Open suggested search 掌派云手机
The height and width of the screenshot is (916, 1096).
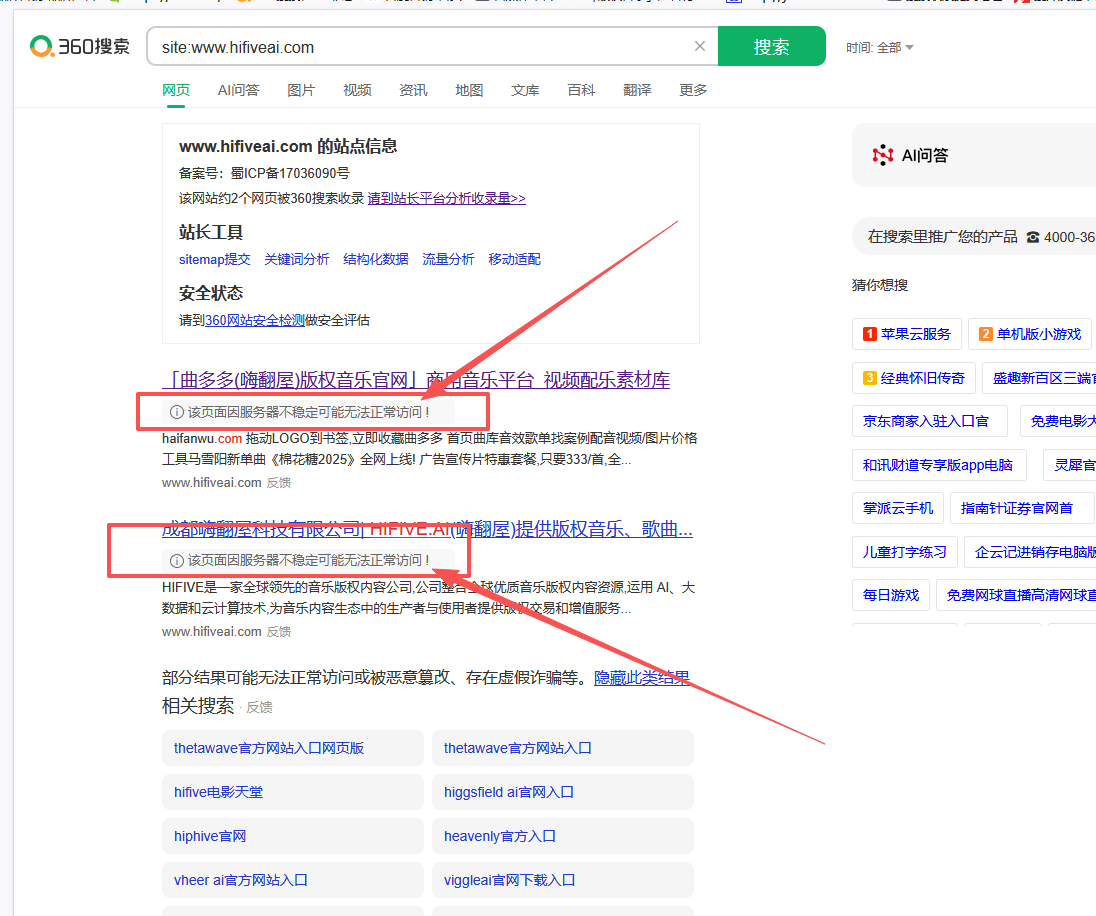click(898, 508)
